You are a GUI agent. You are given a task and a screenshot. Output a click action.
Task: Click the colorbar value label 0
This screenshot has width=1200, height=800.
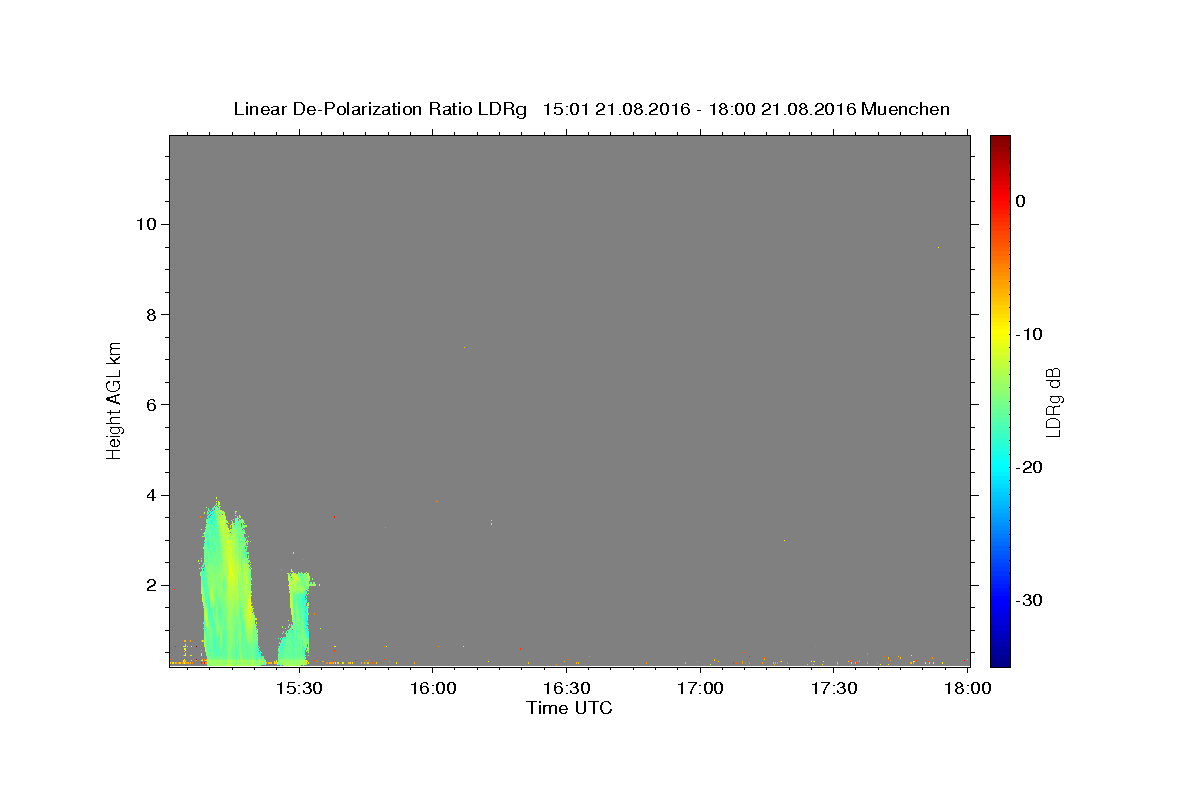tap(1020, 201)
